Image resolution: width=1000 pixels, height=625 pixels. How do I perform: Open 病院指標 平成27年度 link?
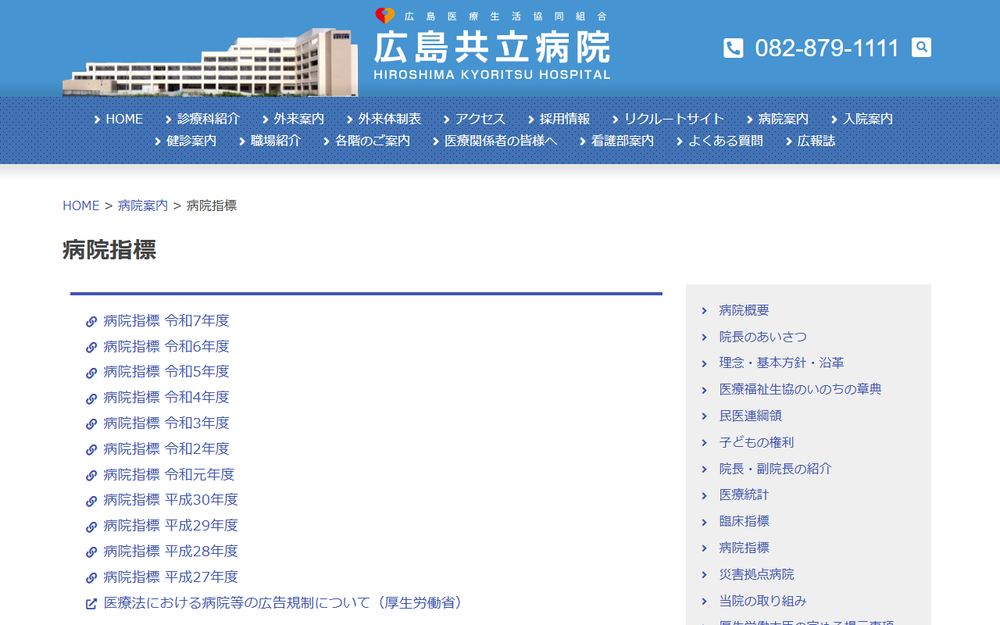pyautogui.click(x=171, y=577)
